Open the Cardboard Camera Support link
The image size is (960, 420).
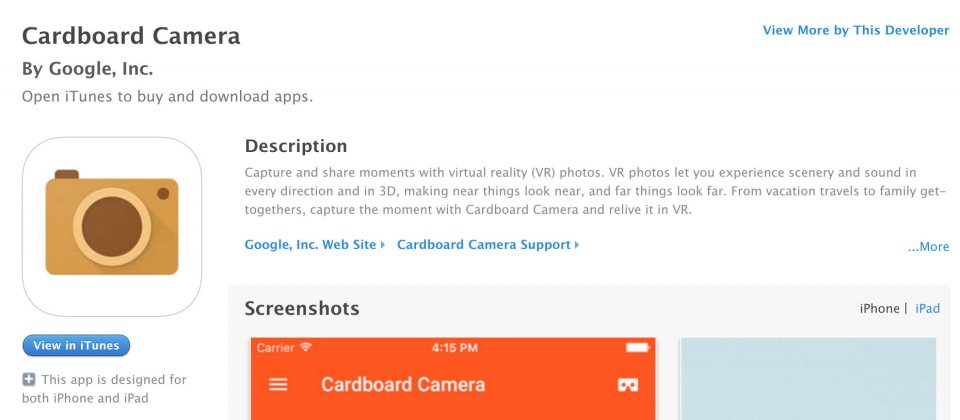[x=483, y=245]
